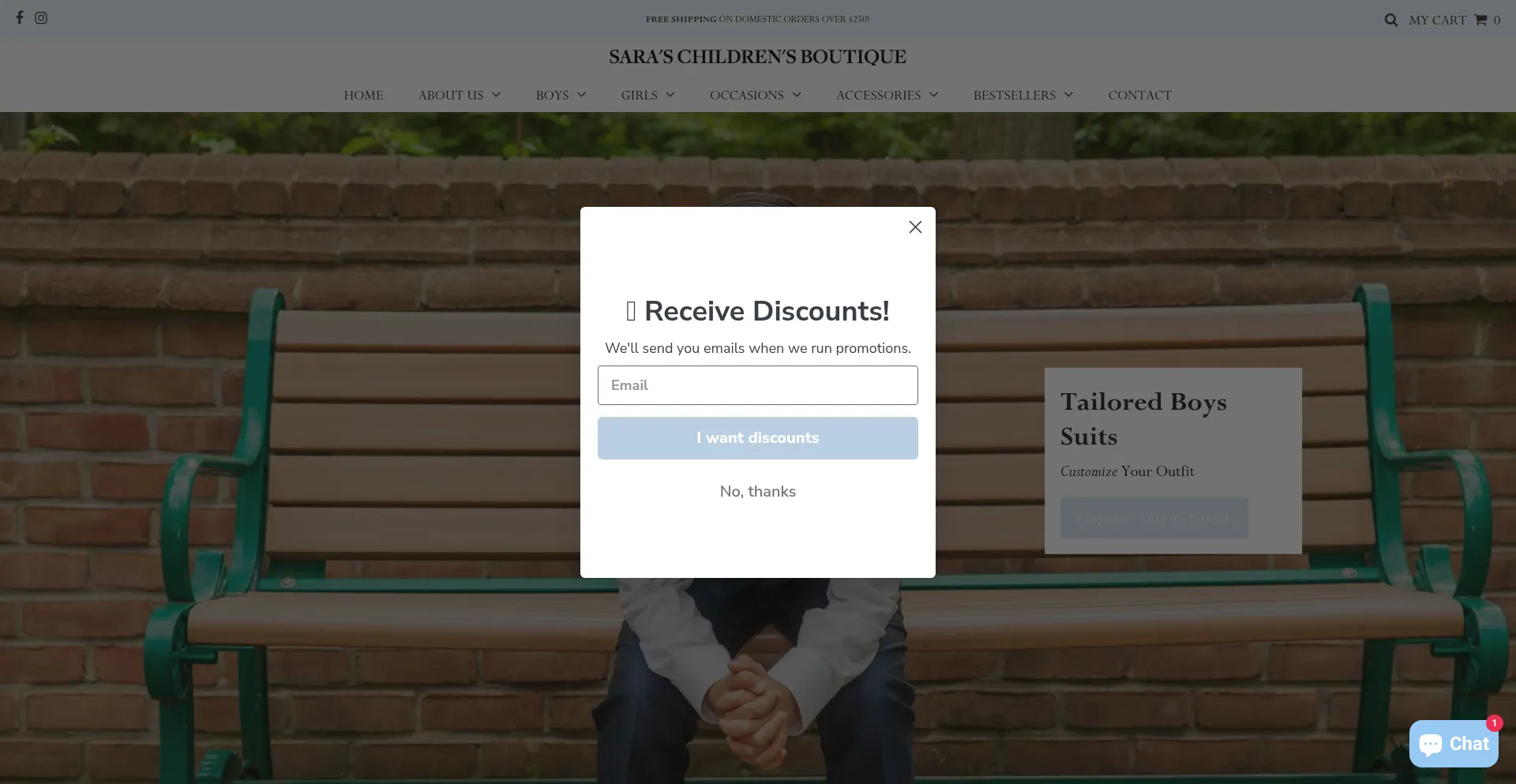Click the My Cart text link

(x=1438, y=20)
